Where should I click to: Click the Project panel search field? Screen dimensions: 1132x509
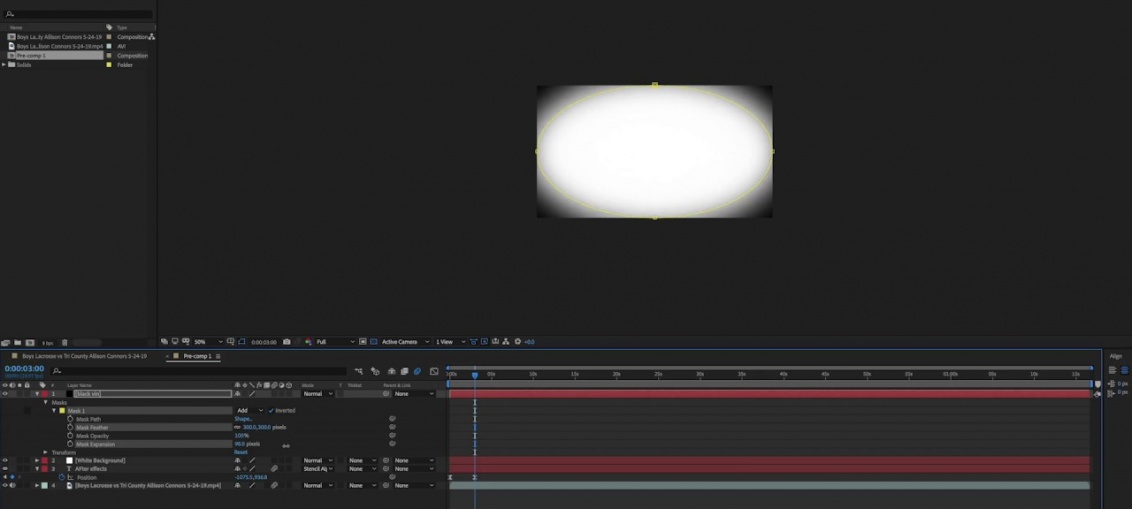click(79, 14)
